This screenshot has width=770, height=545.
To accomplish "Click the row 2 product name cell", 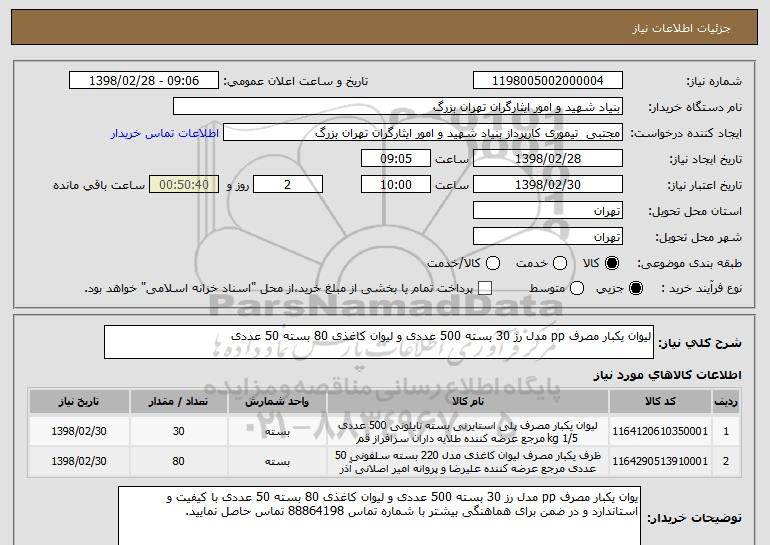I will coord(468,461).
